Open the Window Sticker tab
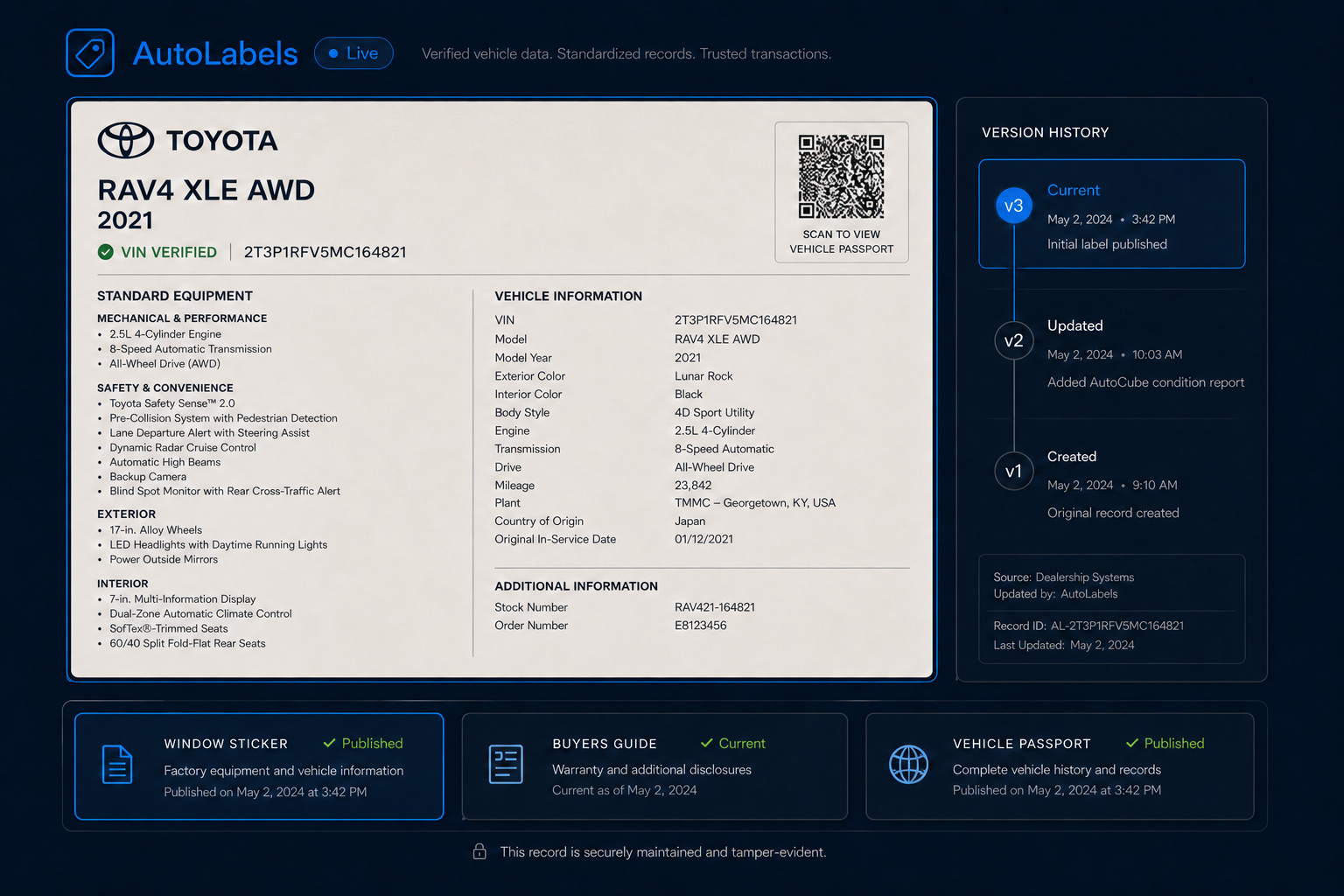This screenshot has height=896, width=1344. click(259, 766)
